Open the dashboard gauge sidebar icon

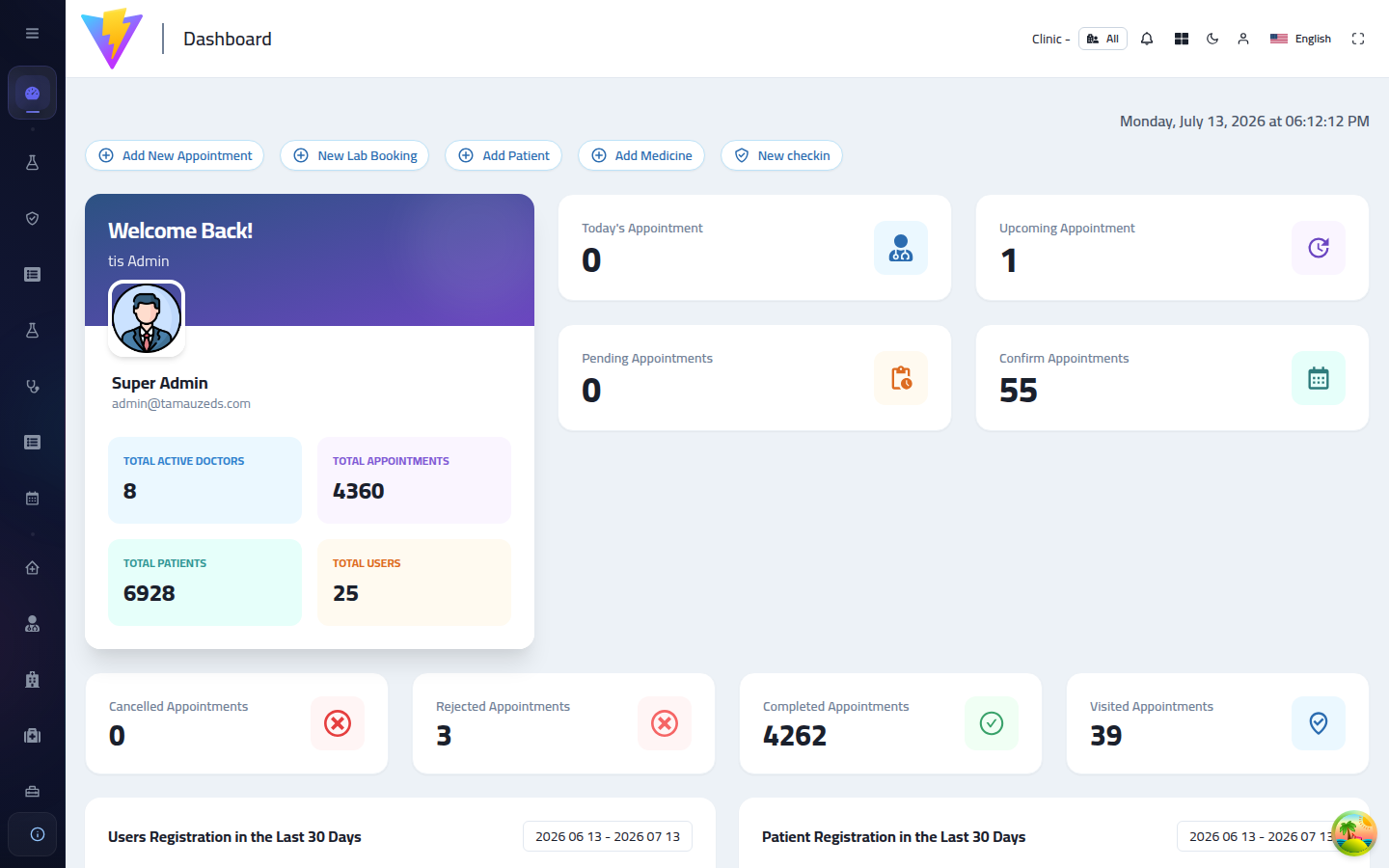point(32,94)
